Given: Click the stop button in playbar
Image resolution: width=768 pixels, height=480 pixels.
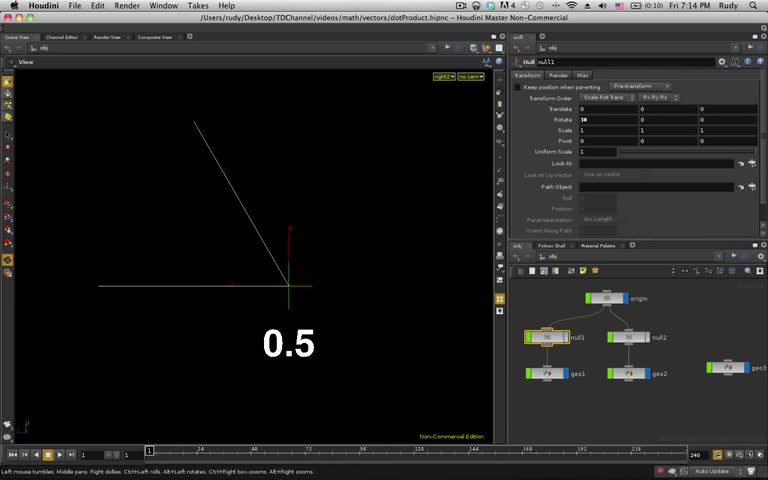Looking at the screenshot, I should [48, 455].
